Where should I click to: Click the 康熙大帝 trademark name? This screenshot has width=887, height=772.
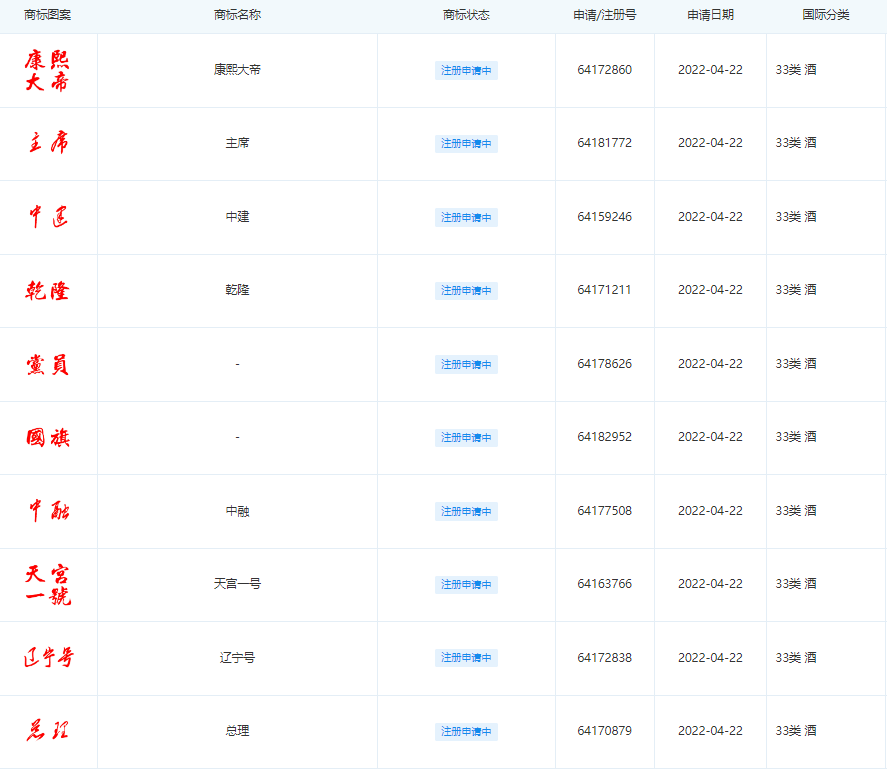click(237, 70)
